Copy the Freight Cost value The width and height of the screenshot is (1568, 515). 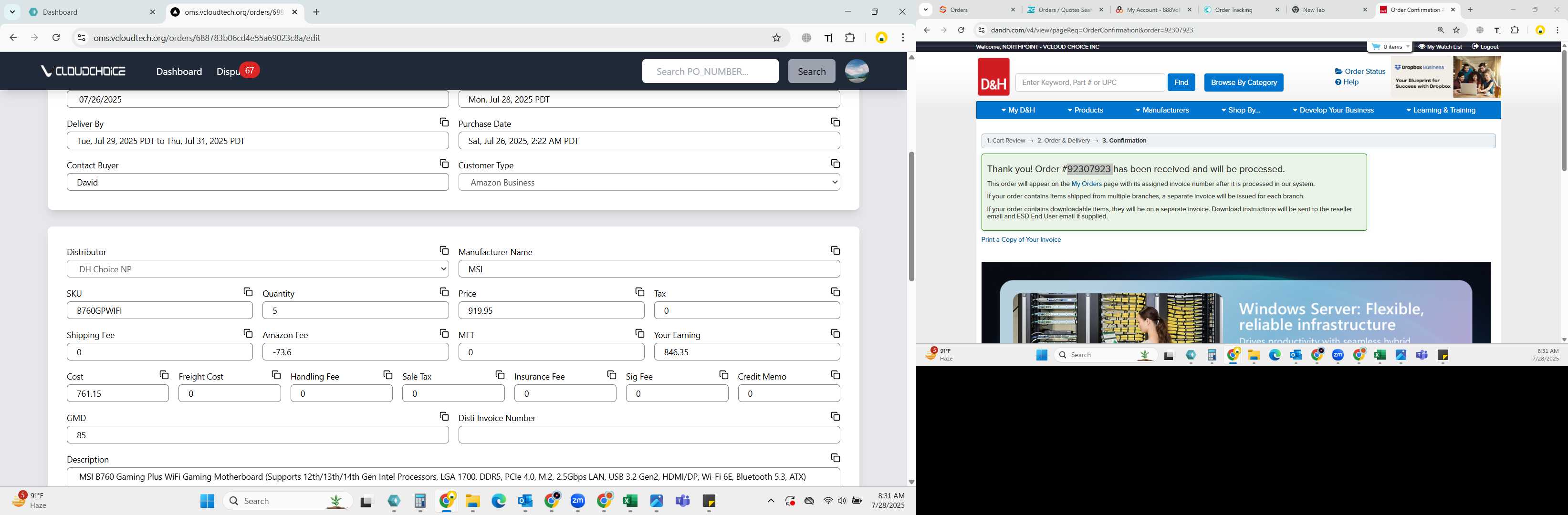pyautogui.click(x=276, y=375)
